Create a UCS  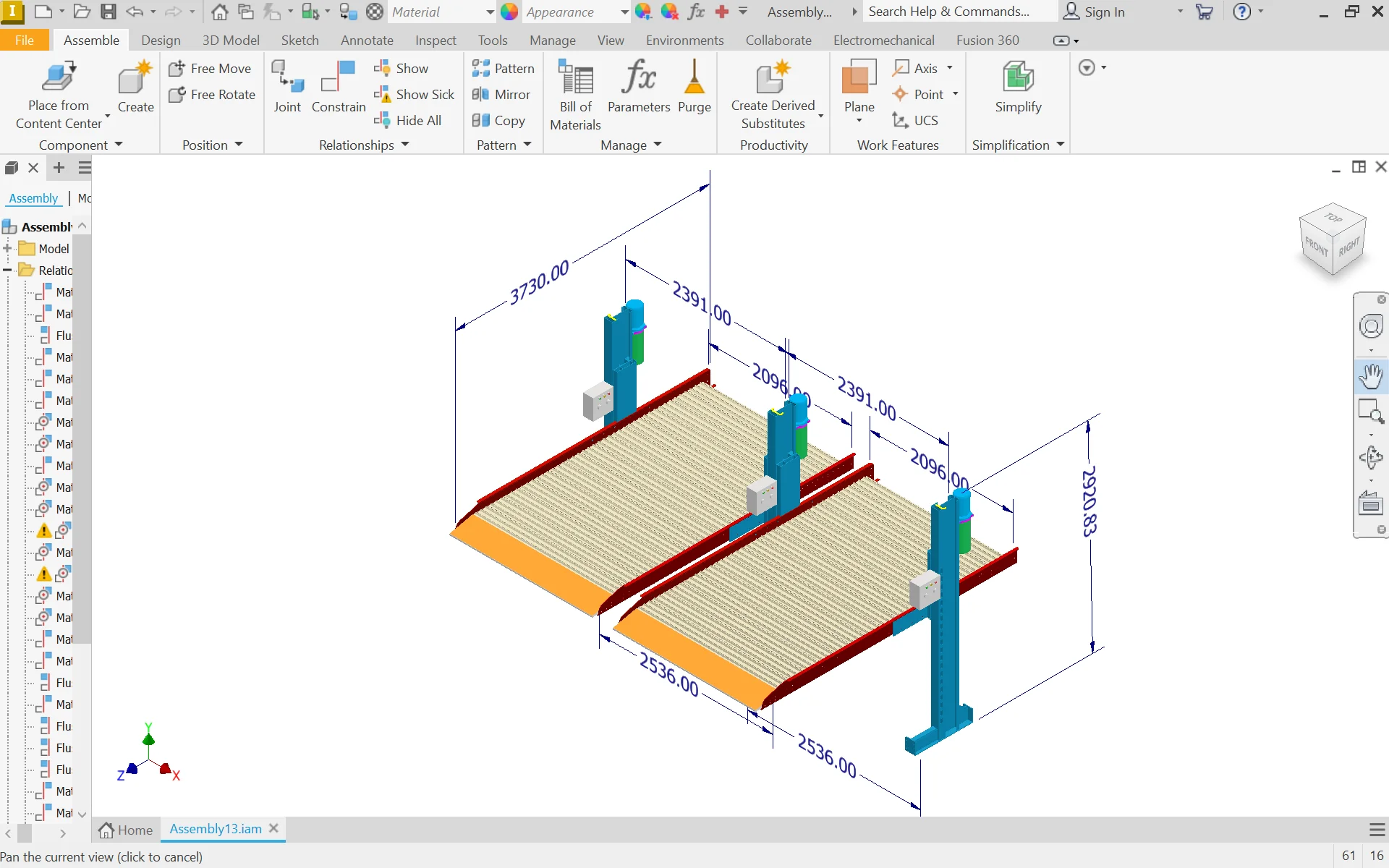tap(915, 120)
